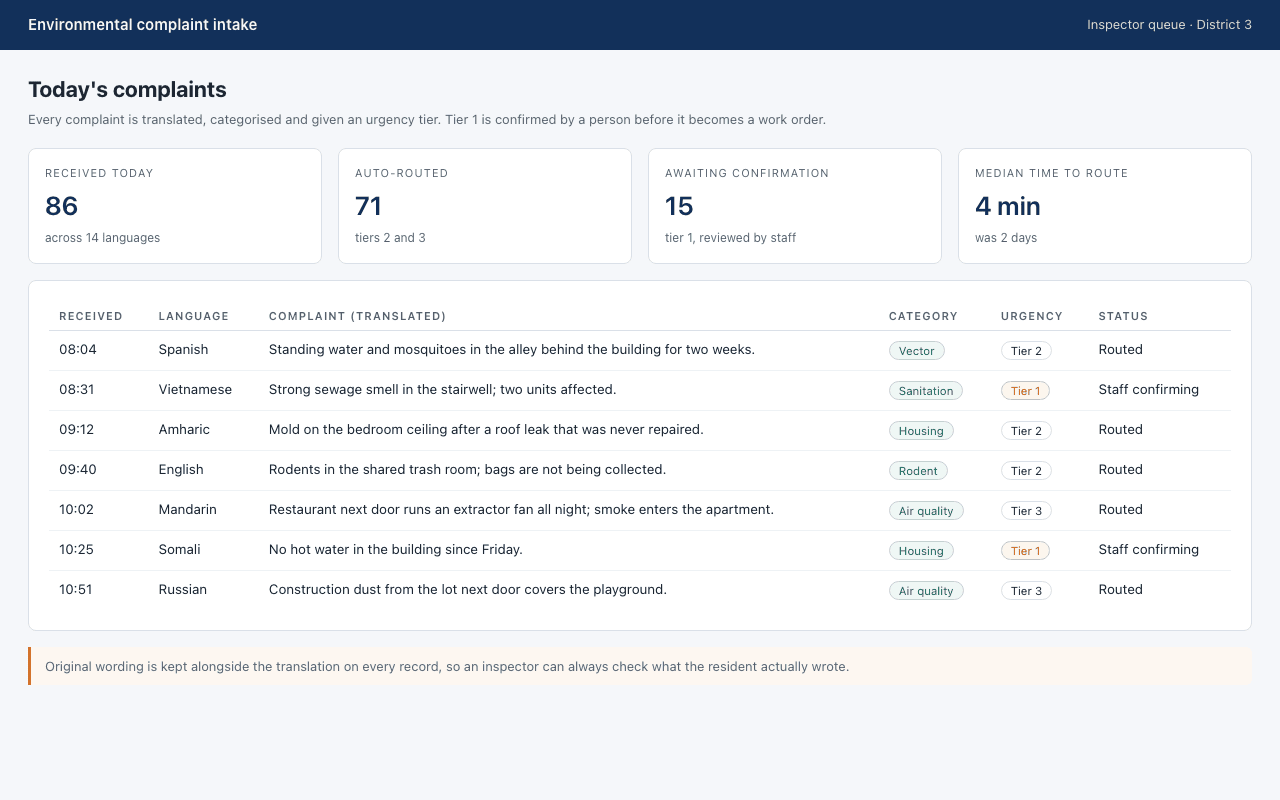1280x800 pixels.
Task: Select the Received Today card showing 86
Action: pos(175,206)
